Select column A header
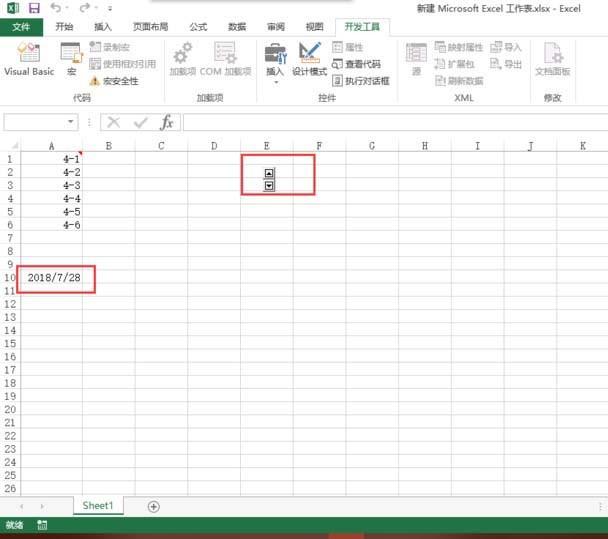This screenshot has height=539, width=608. (x=52, y=146)
